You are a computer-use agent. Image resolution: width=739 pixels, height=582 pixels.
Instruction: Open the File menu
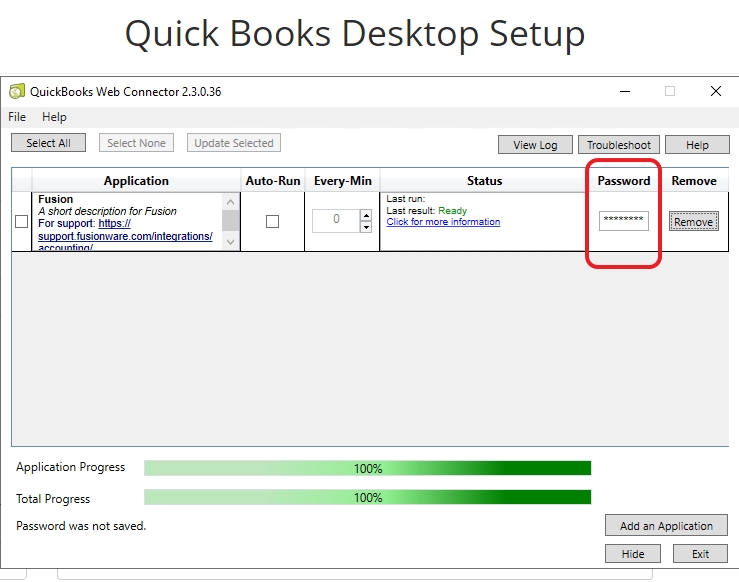click(17, 117)
